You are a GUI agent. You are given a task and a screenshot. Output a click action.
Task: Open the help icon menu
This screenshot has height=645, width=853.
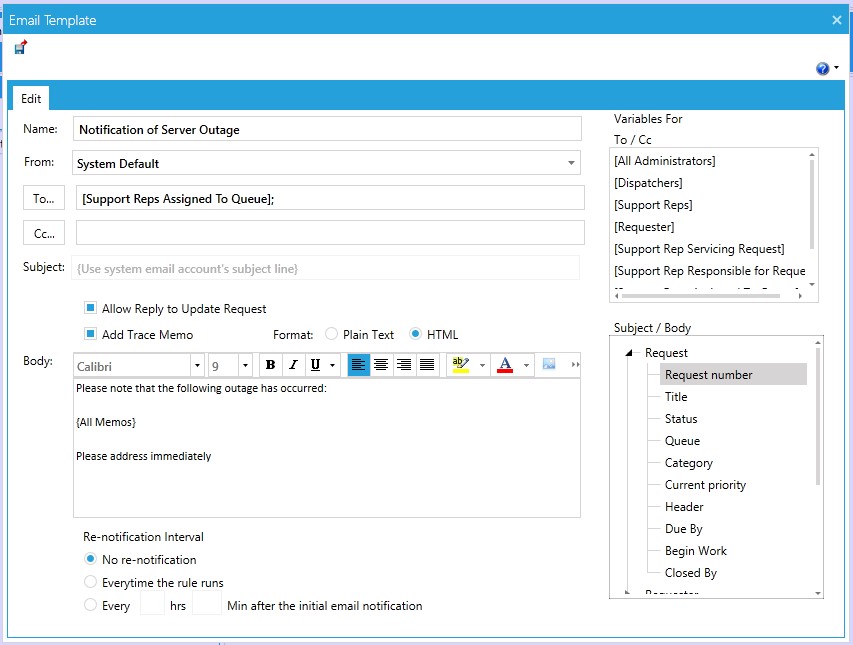pyautogui.click(x=823, y=69)
